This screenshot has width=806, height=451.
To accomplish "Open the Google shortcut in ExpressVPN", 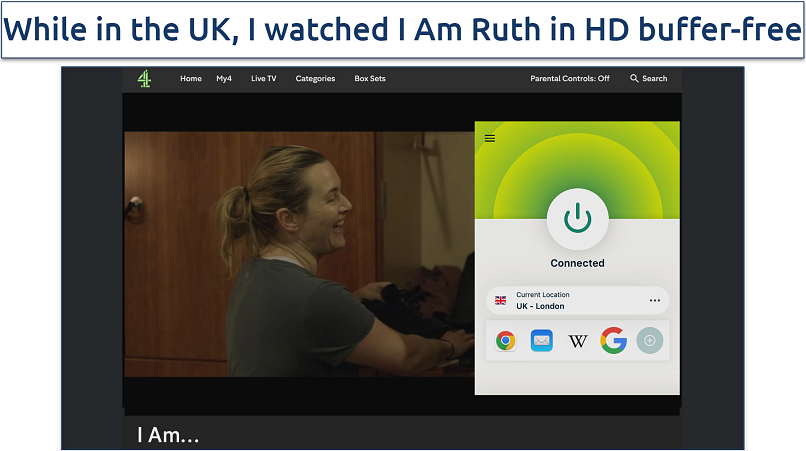I will 613,340.
